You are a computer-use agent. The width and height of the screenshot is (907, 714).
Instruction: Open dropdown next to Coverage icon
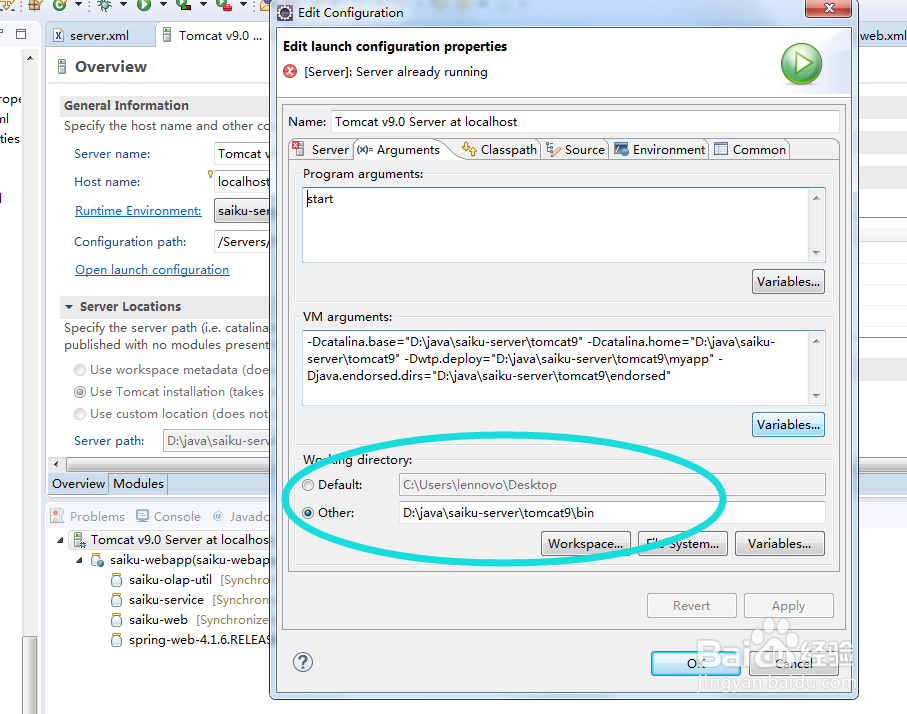pyautogui.click(x=203, y=5)
